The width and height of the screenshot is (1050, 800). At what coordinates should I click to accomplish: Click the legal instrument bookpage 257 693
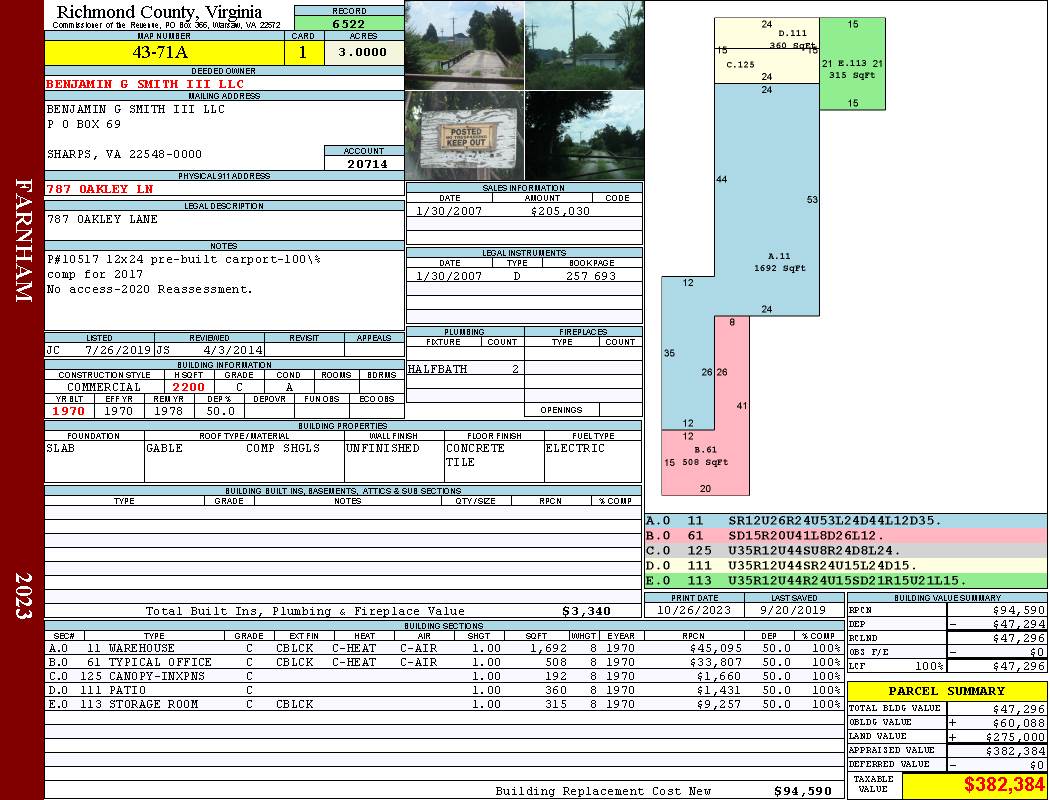point(591,276)
